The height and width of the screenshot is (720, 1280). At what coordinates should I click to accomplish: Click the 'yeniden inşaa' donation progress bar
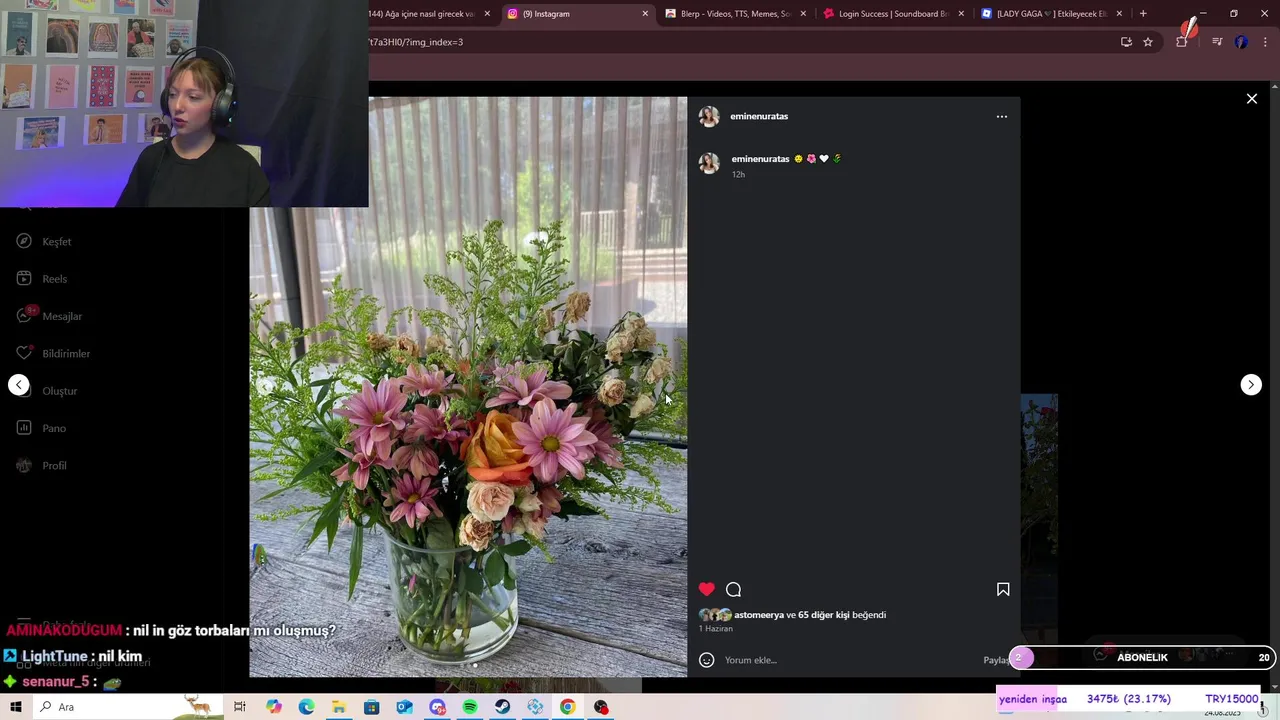[x=1129, y=699]
